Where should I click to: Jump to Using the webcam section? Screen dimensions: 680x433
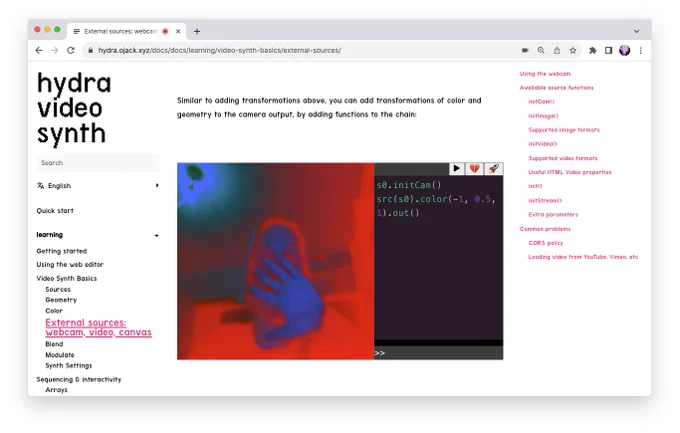click(545, 74)
